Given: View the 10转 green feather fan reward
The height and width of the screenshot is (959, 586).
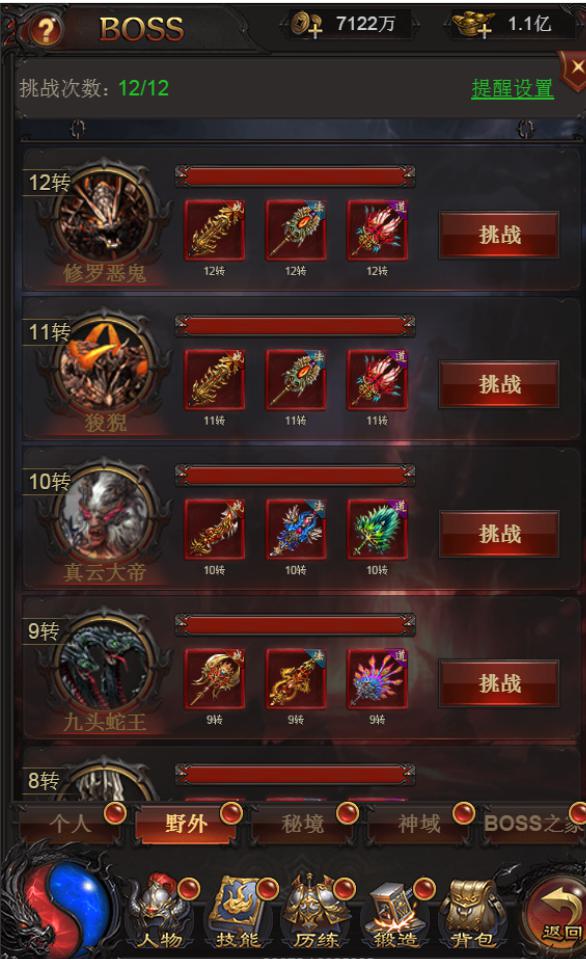Looking at the screenshot, I should pyautogui.click(x=377, y=530).
